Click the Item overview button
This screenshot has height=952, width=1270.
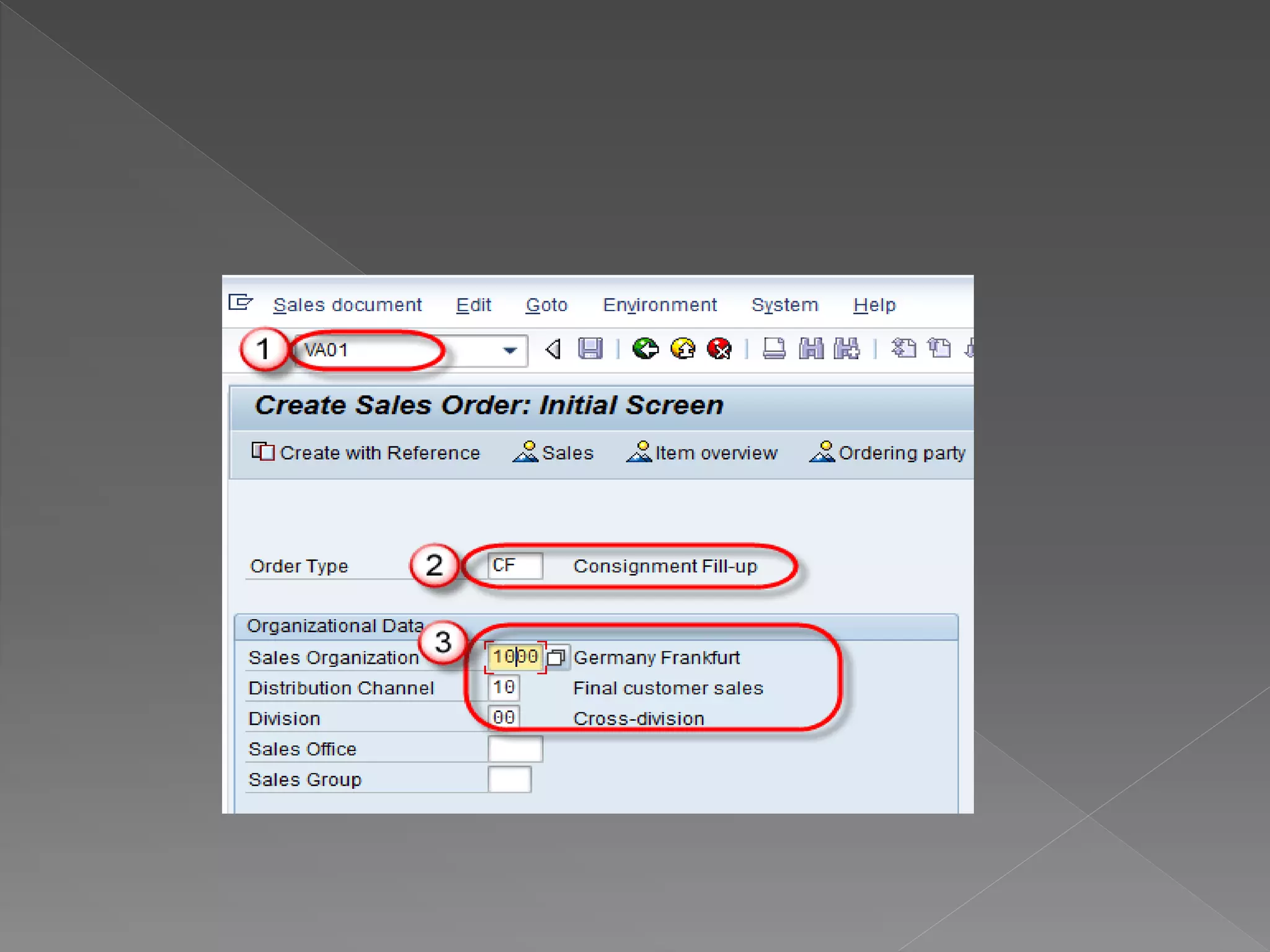(701, 453)
